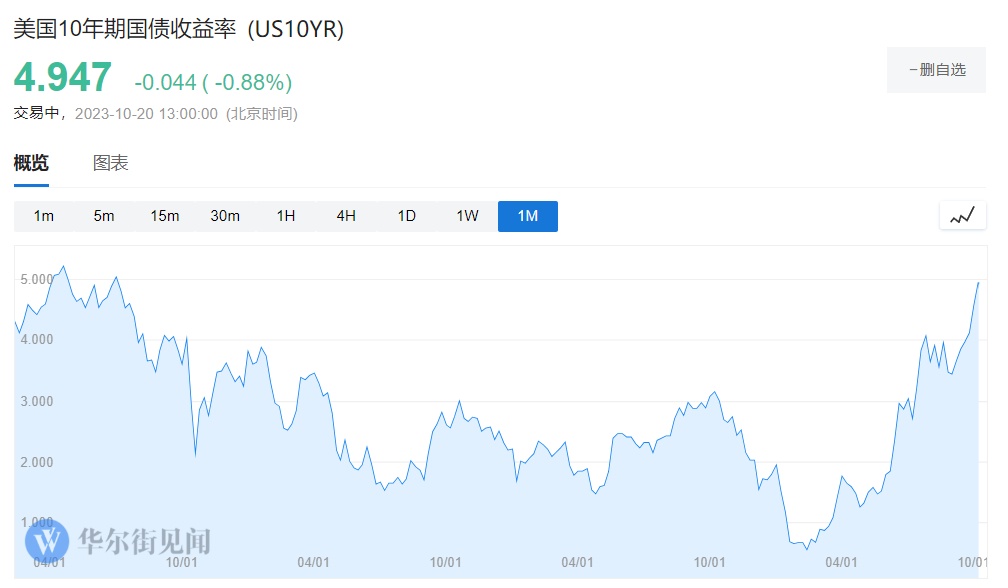Choose the 30m interval
The width and height of the screenshot is (1008, 588).
pos(225,216)
